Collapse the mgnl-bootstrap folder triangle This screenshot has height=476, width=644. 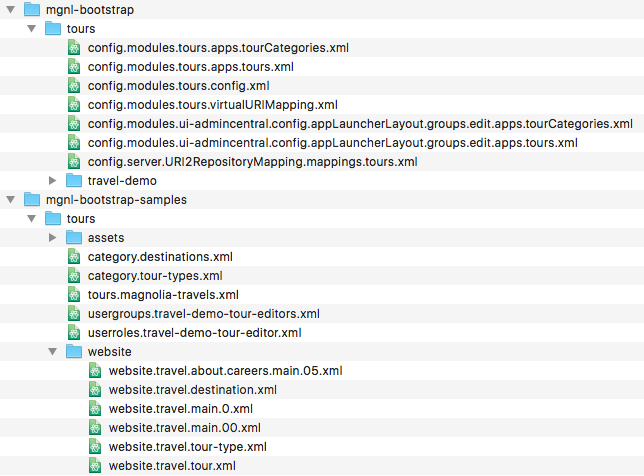(x=11, y=9)
